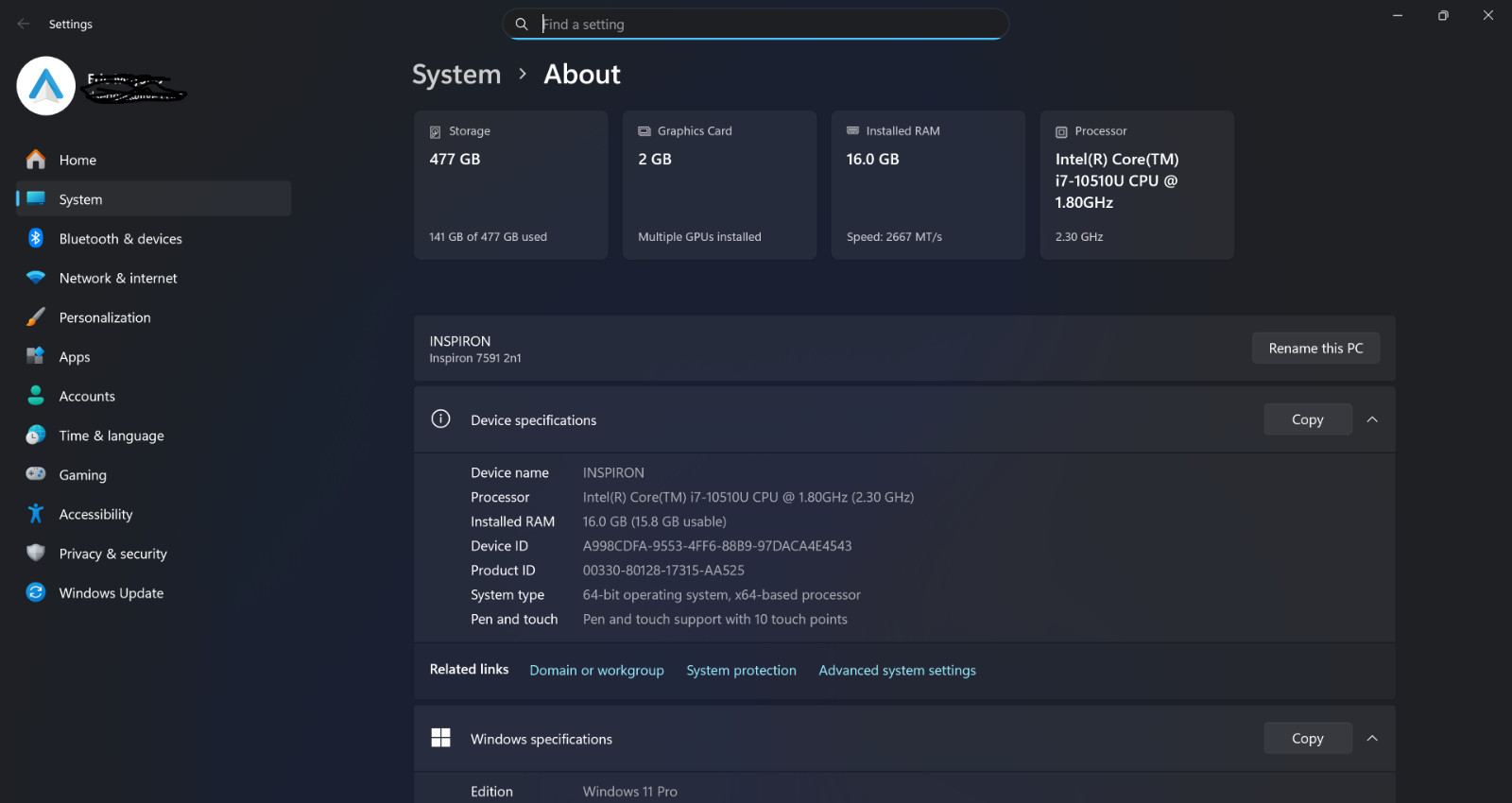
Task: Click the Privacy & security shield icon
Action: 36,553
